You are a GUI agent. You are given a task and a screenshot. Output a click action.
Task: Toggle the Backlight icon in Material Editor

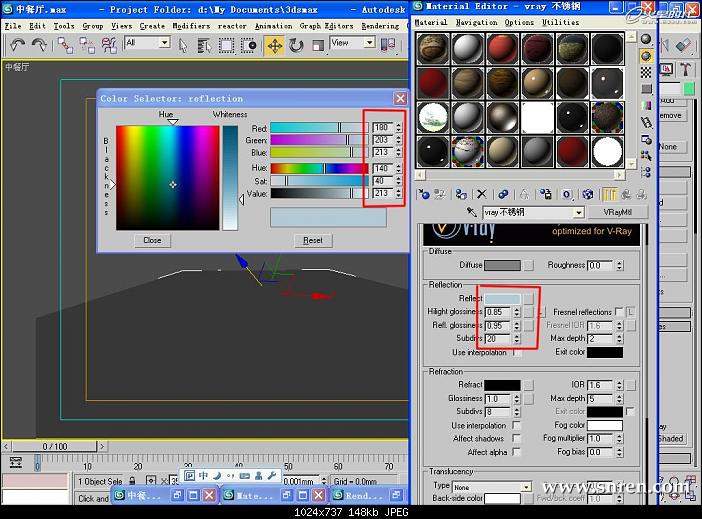click(646, 56)
